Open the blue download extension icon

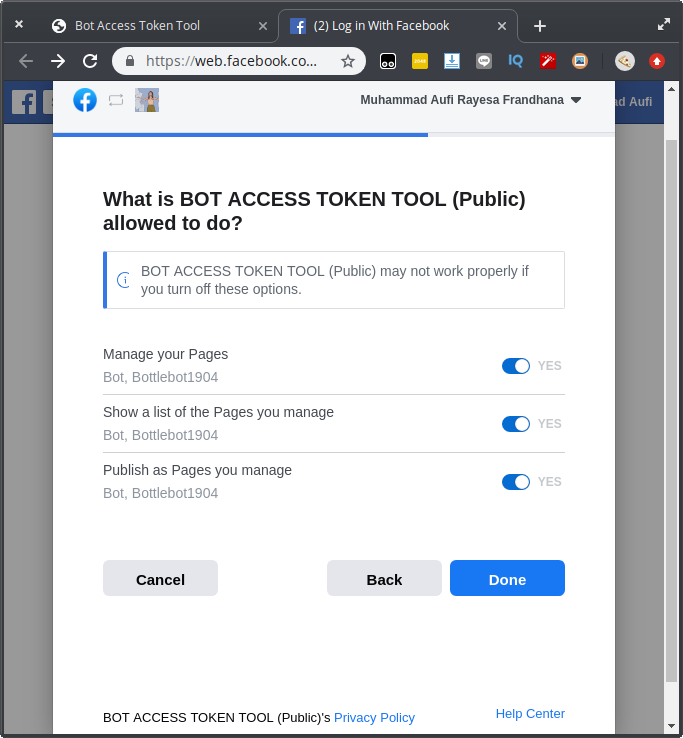tap(452, 61)
